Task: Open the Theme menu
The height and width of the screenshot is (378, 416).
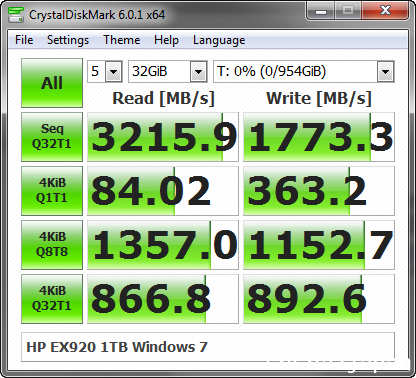Action: click(122, 40)
